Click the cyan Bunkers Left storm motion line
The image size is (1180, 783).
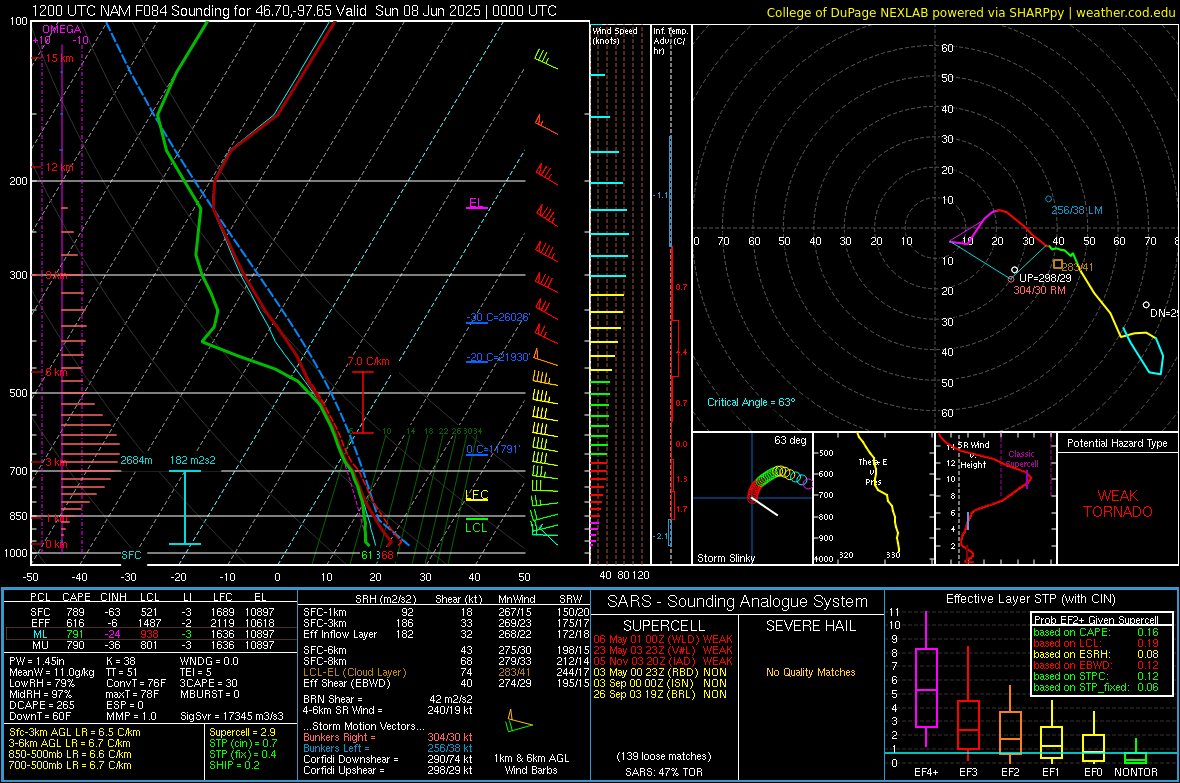388,748
